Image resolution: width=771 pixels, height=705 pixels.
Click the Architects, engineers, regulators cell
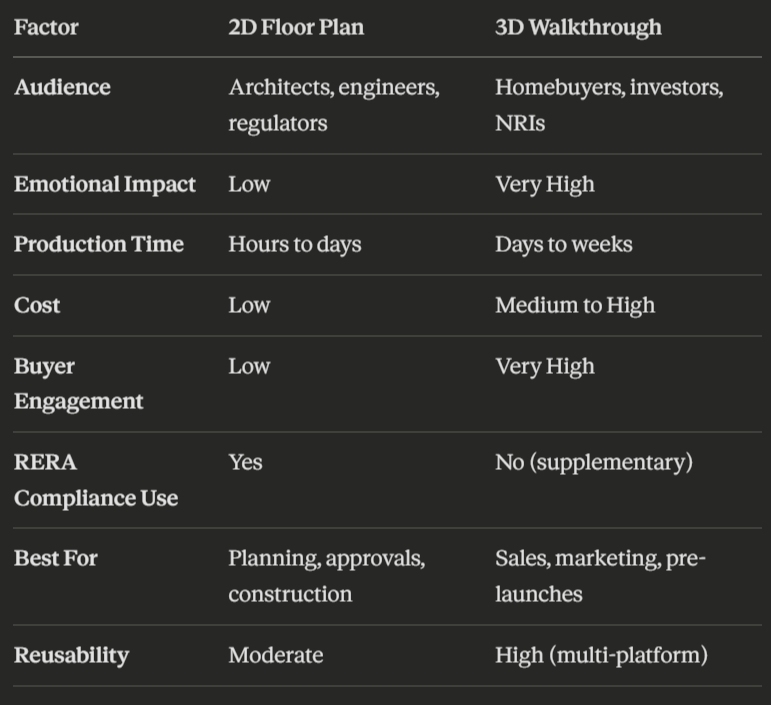[334, 105]
